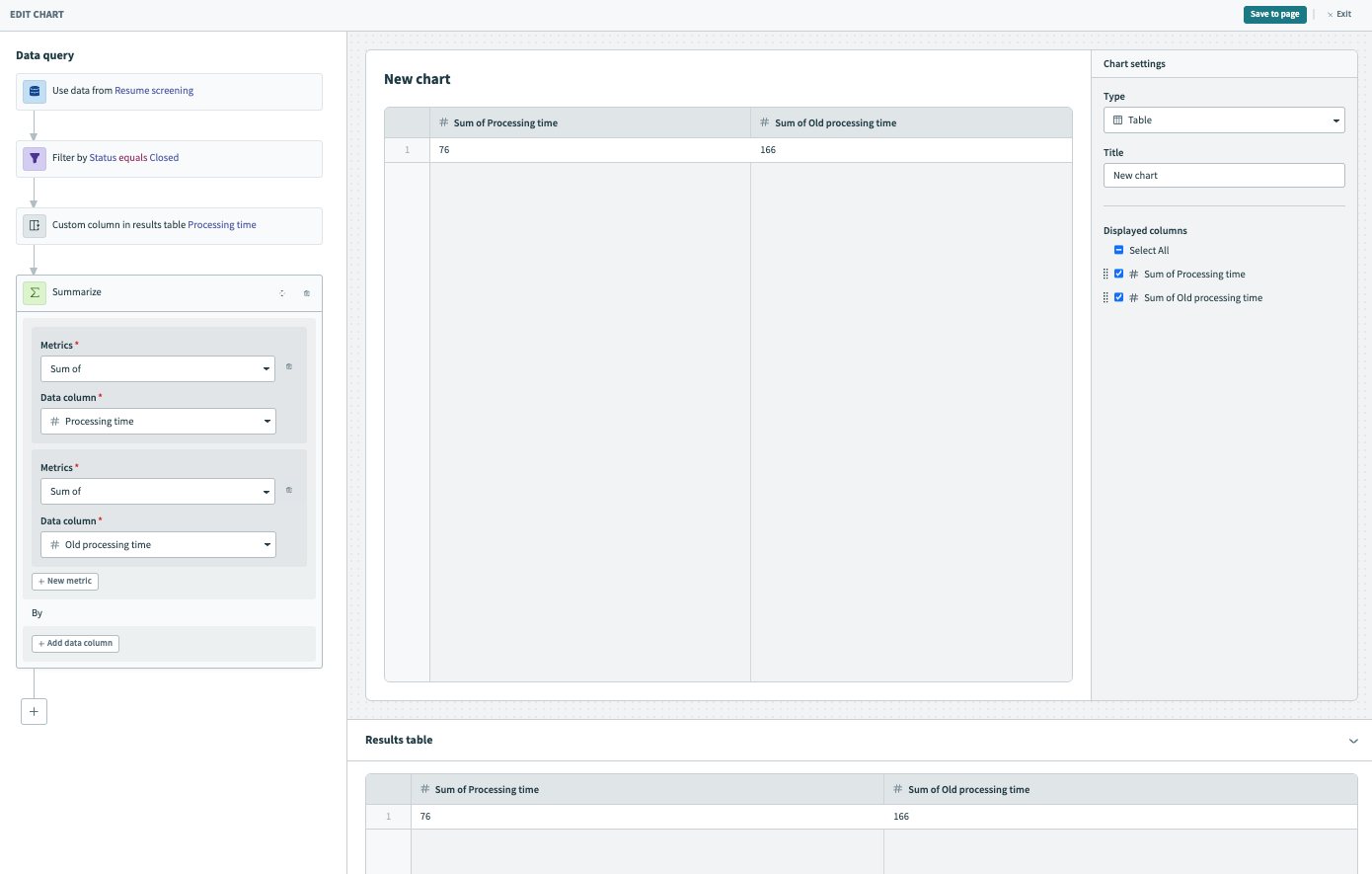This screenshot has height=874, width=1372.
Task: Click the purple filter funnel icon
Action: pyautogui.click(x=35, y=158)
